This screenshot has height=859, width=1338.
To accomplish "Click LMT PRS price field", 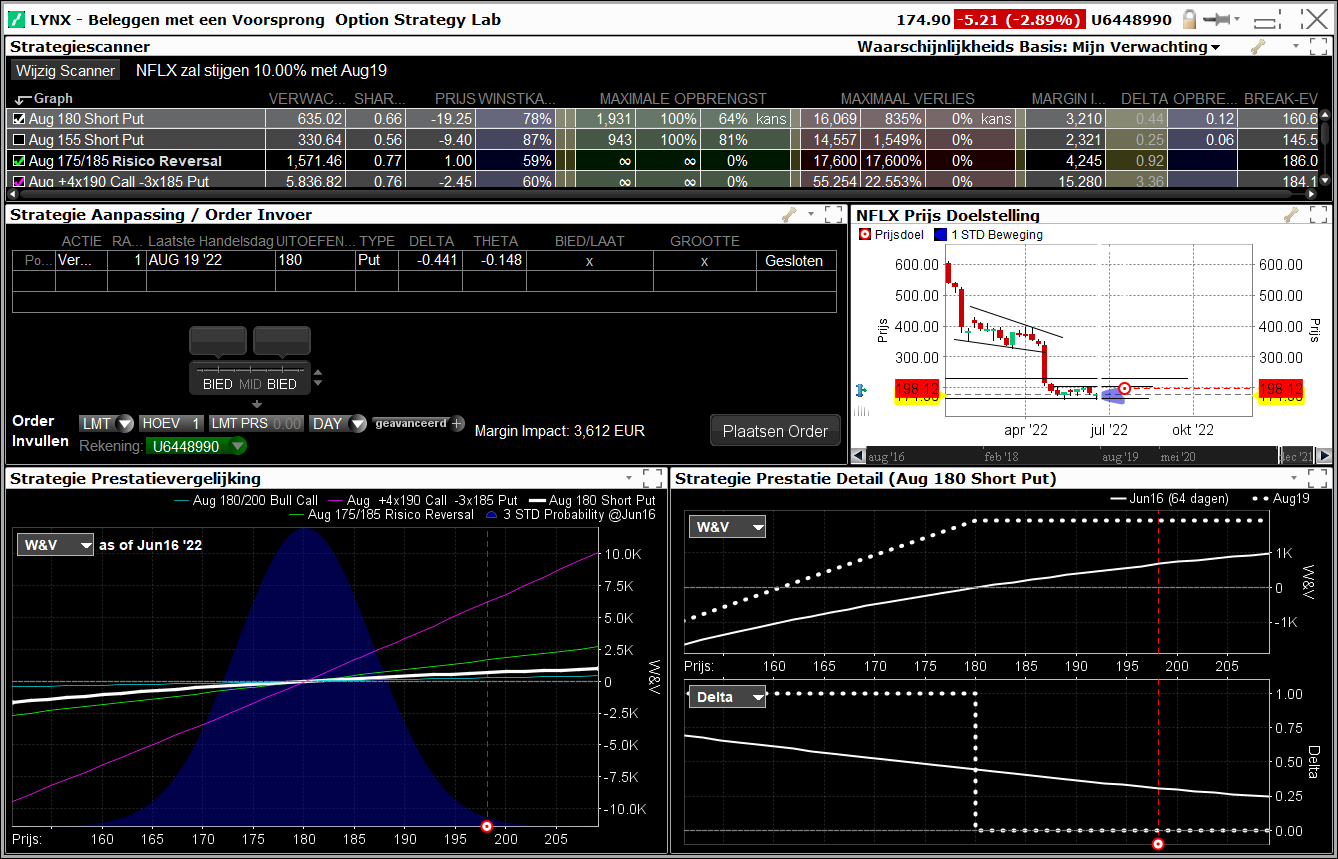I will pos(256,423).
